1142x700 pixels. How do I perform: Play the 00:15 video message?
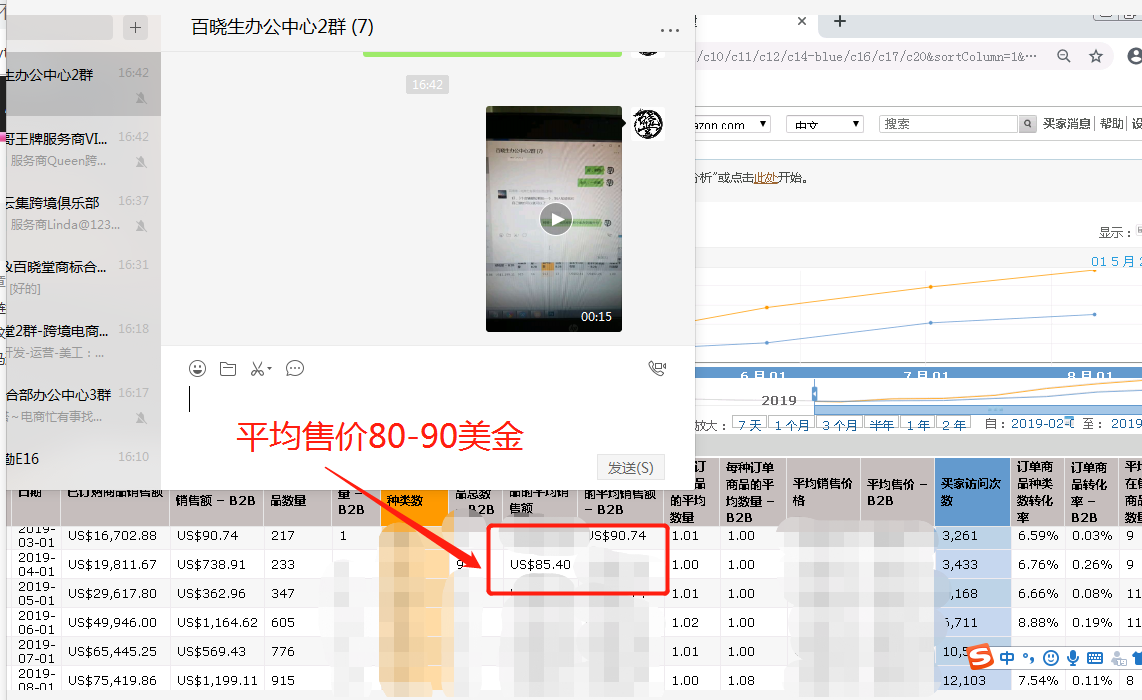pos(554,219)
